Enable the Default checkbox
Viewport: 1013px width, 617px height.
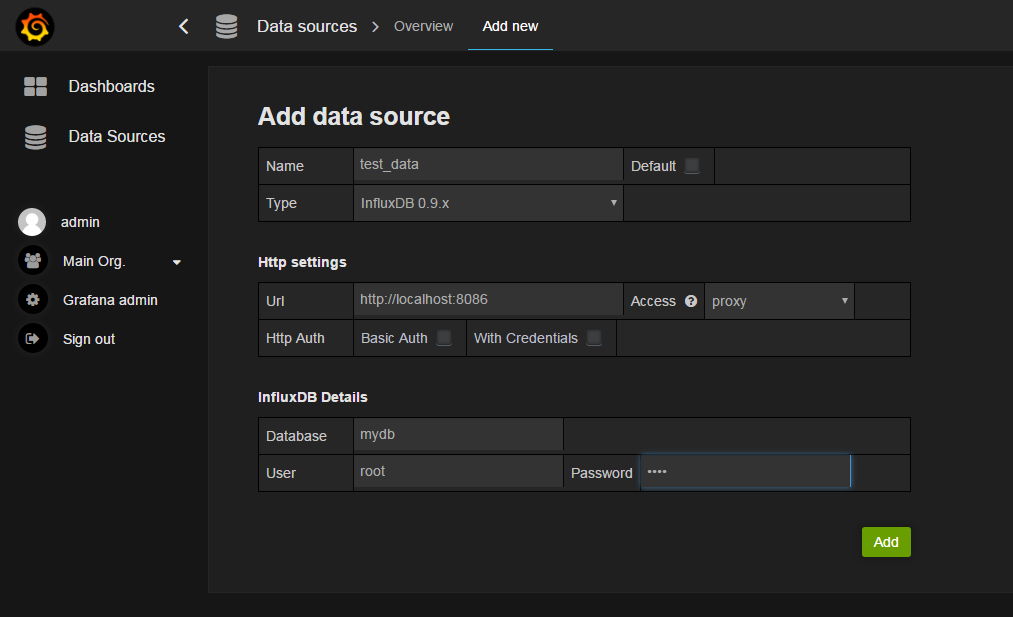click(692, 166)
